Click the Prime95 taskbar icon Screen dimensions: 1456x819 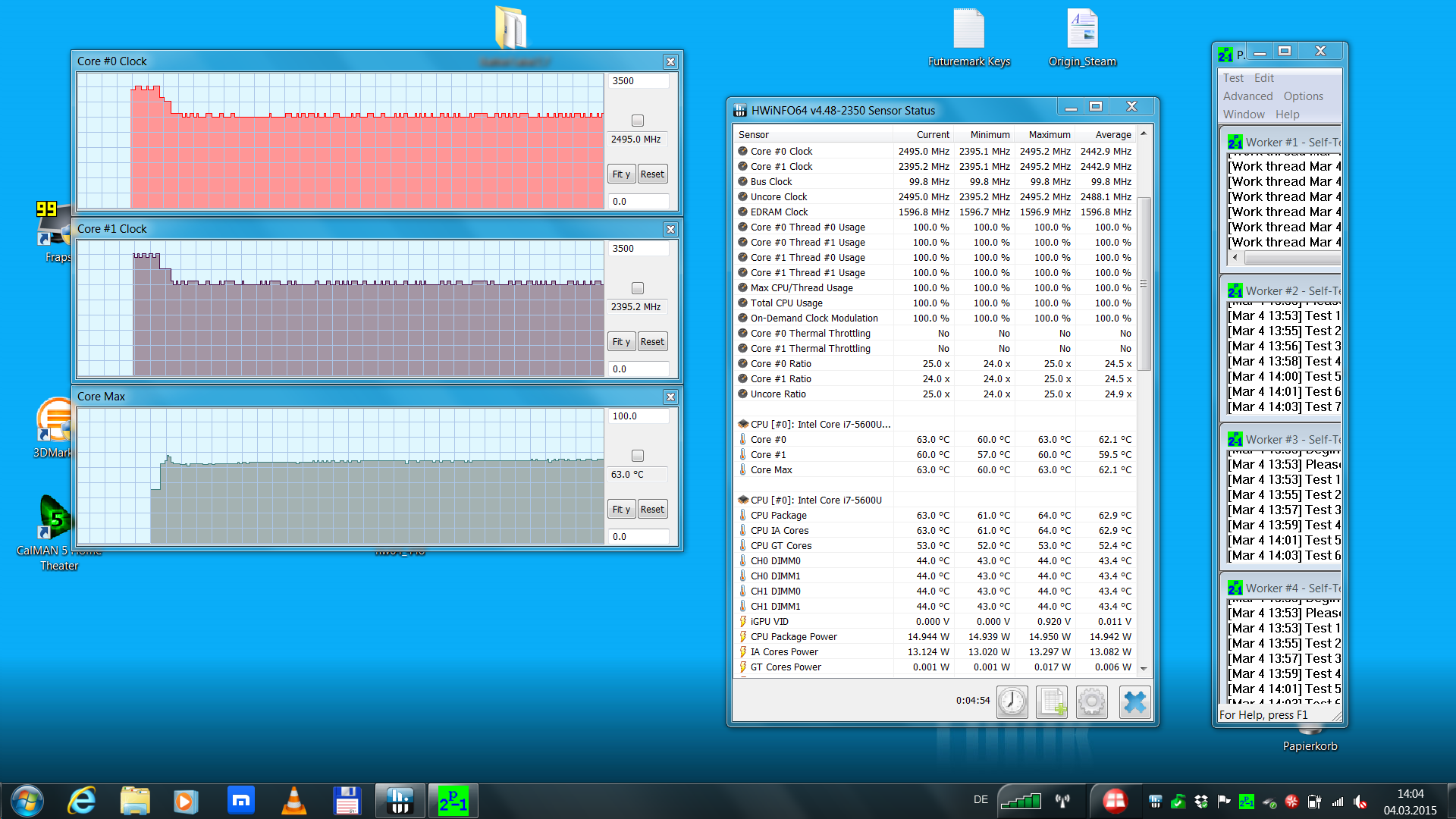(453, 801)
